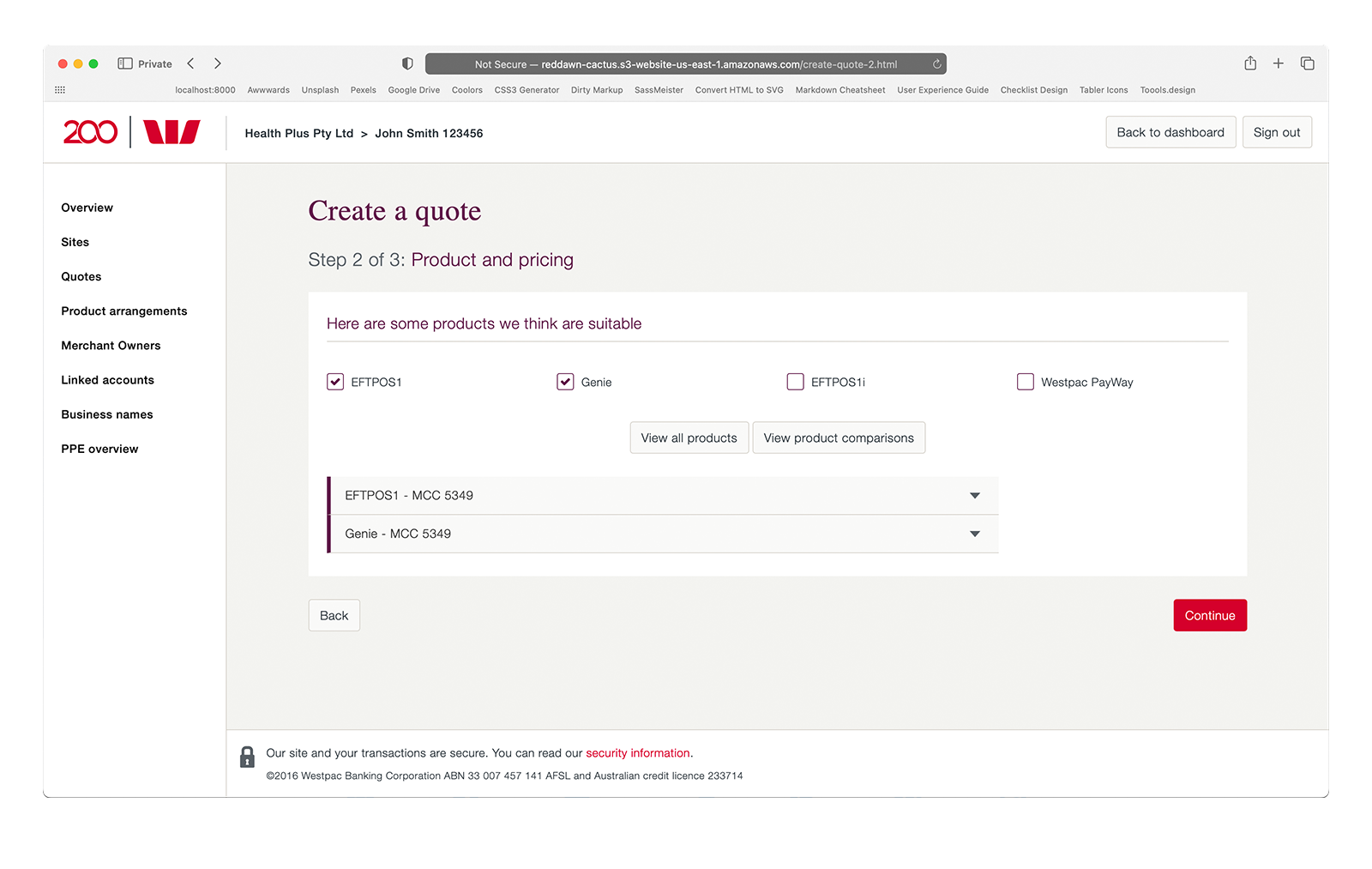Go back with the browser back arrow

coord(190,63)
